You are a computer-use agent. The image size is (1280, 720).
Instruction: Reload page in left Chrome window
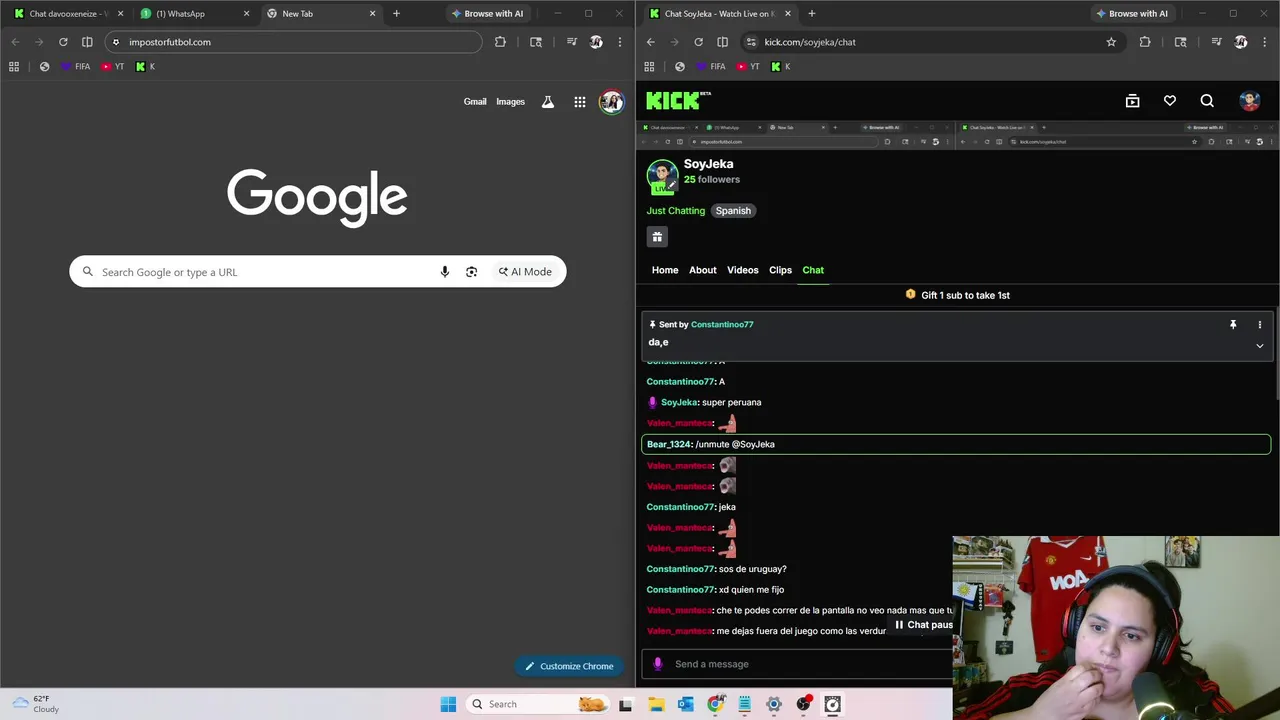[x=63, y=42]
